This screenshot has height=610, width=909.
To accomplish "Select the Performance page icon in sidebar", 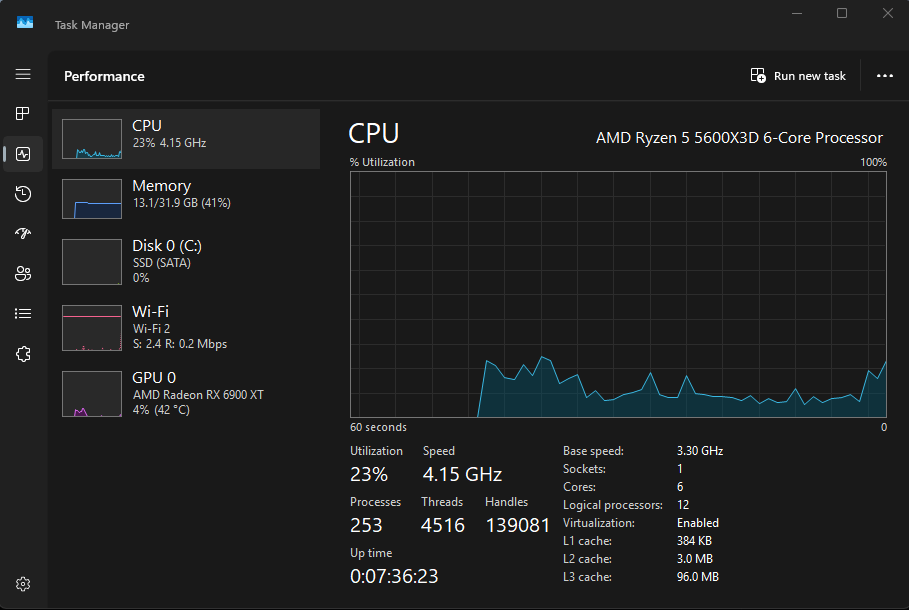I will 23,154.
